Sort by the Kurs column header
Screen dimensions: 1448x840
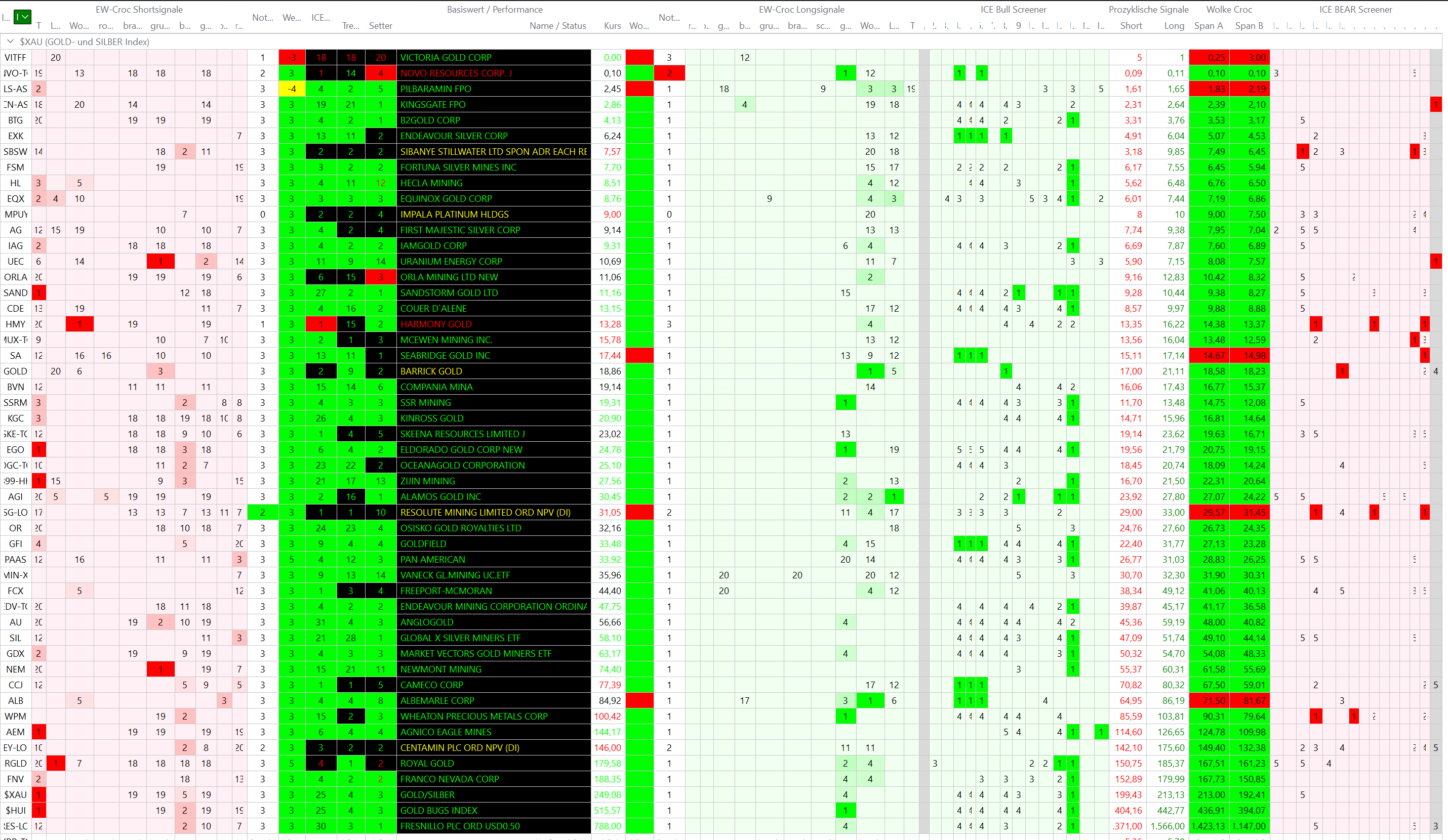(x=612, y=26)
